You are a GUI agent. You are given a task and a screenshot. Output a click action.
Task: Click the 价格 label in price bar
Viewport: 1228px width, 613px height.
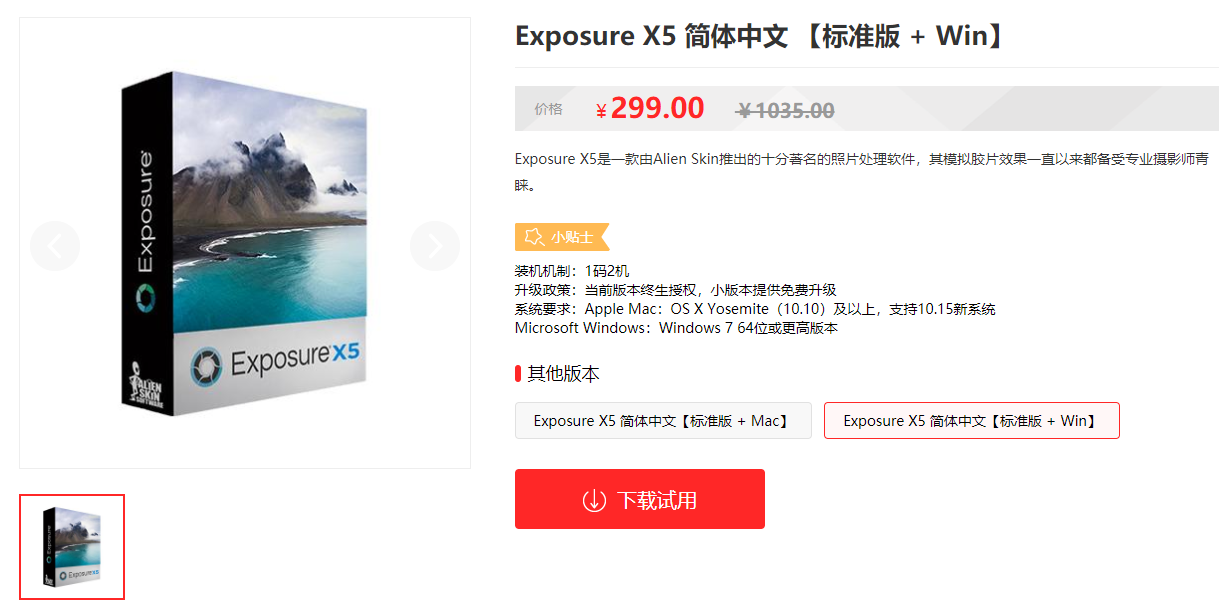coord(548,109)
